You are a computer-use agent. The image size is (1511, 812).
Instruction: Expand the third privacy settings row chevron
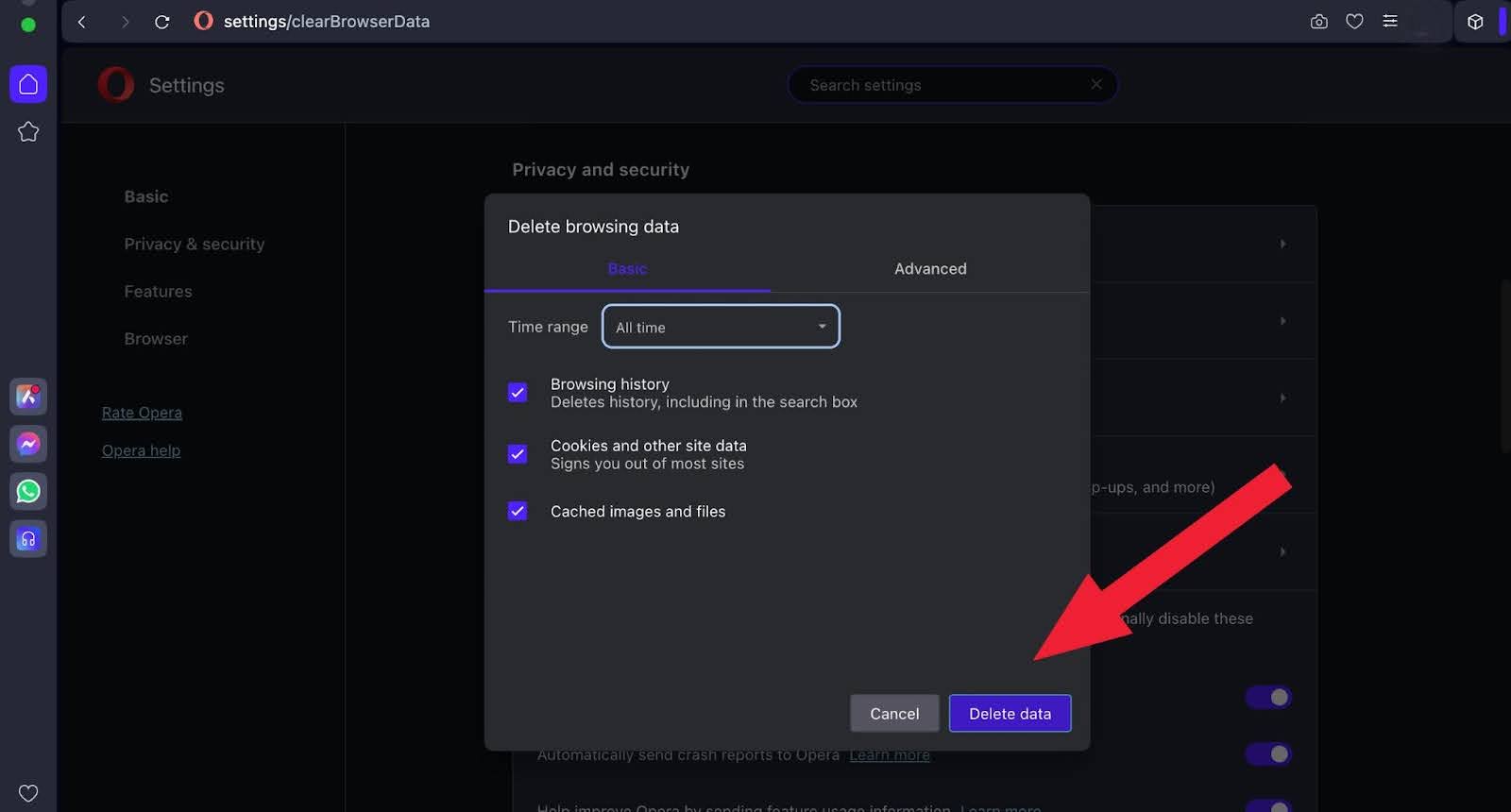click(x=1282, y=398)
